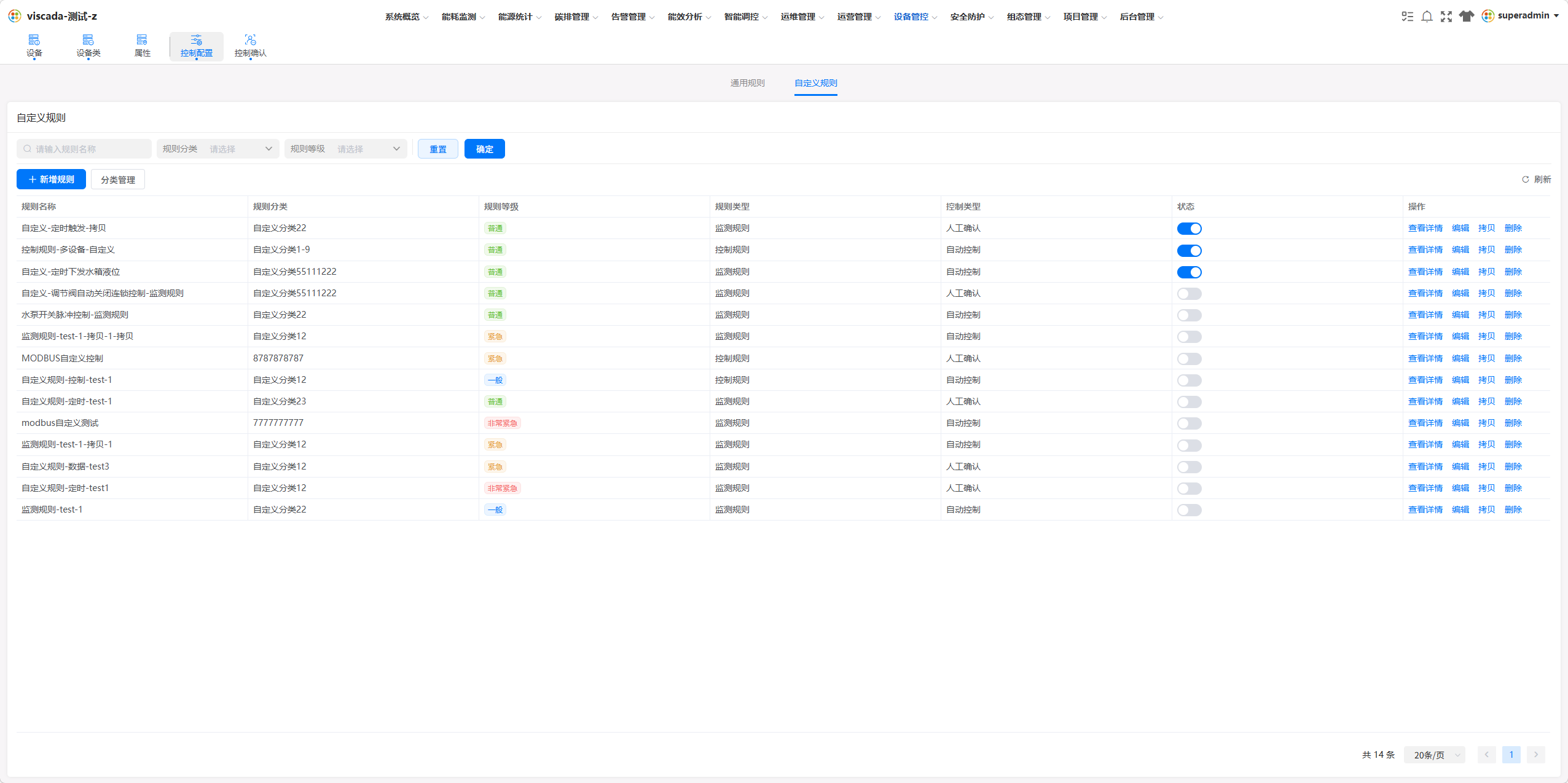Click the viscada logo icon

pyautogui.click(x=15, y=16)
